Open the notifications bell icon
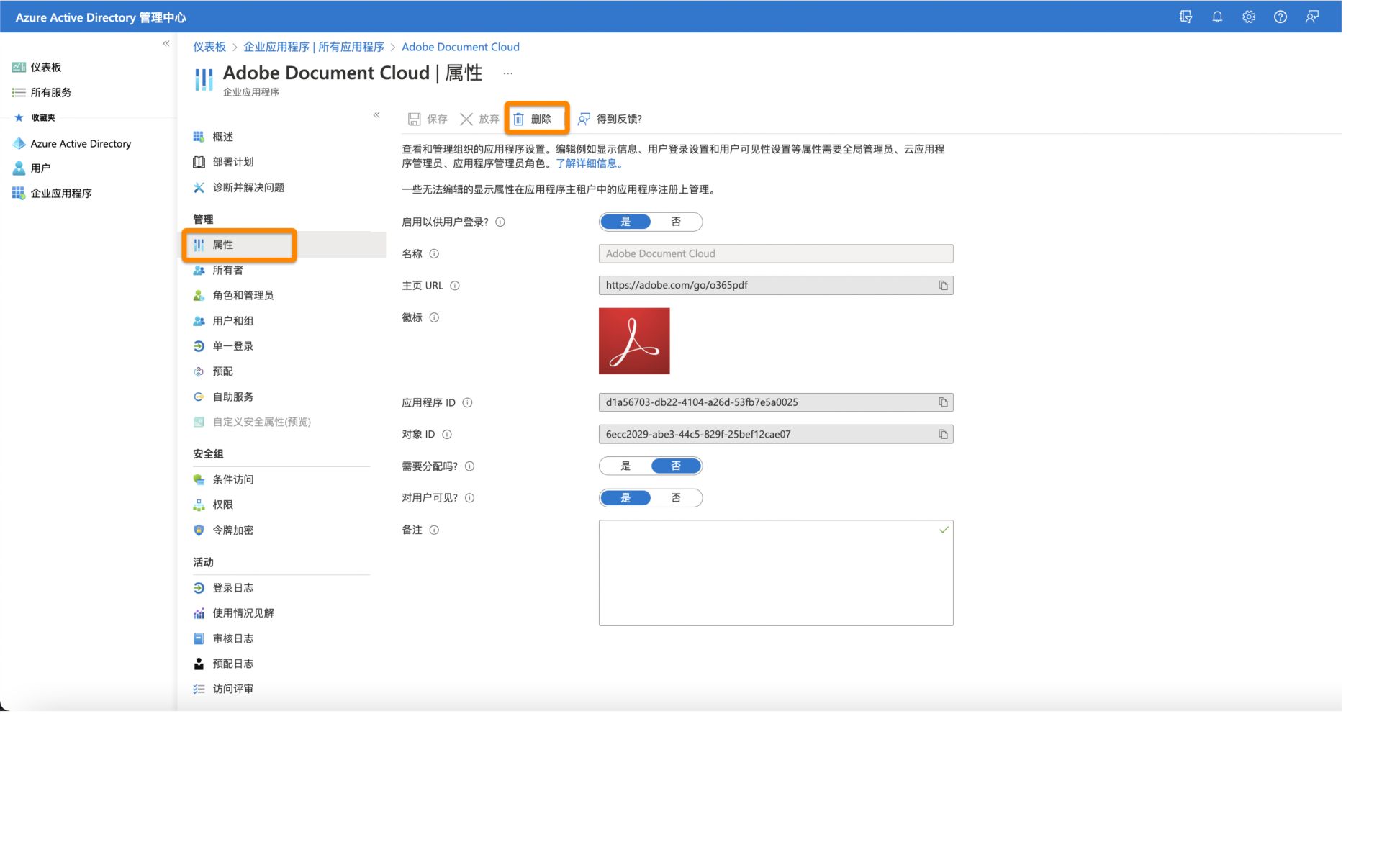The width and height of the screenshot is (1382, 868). click(1217, 17)
